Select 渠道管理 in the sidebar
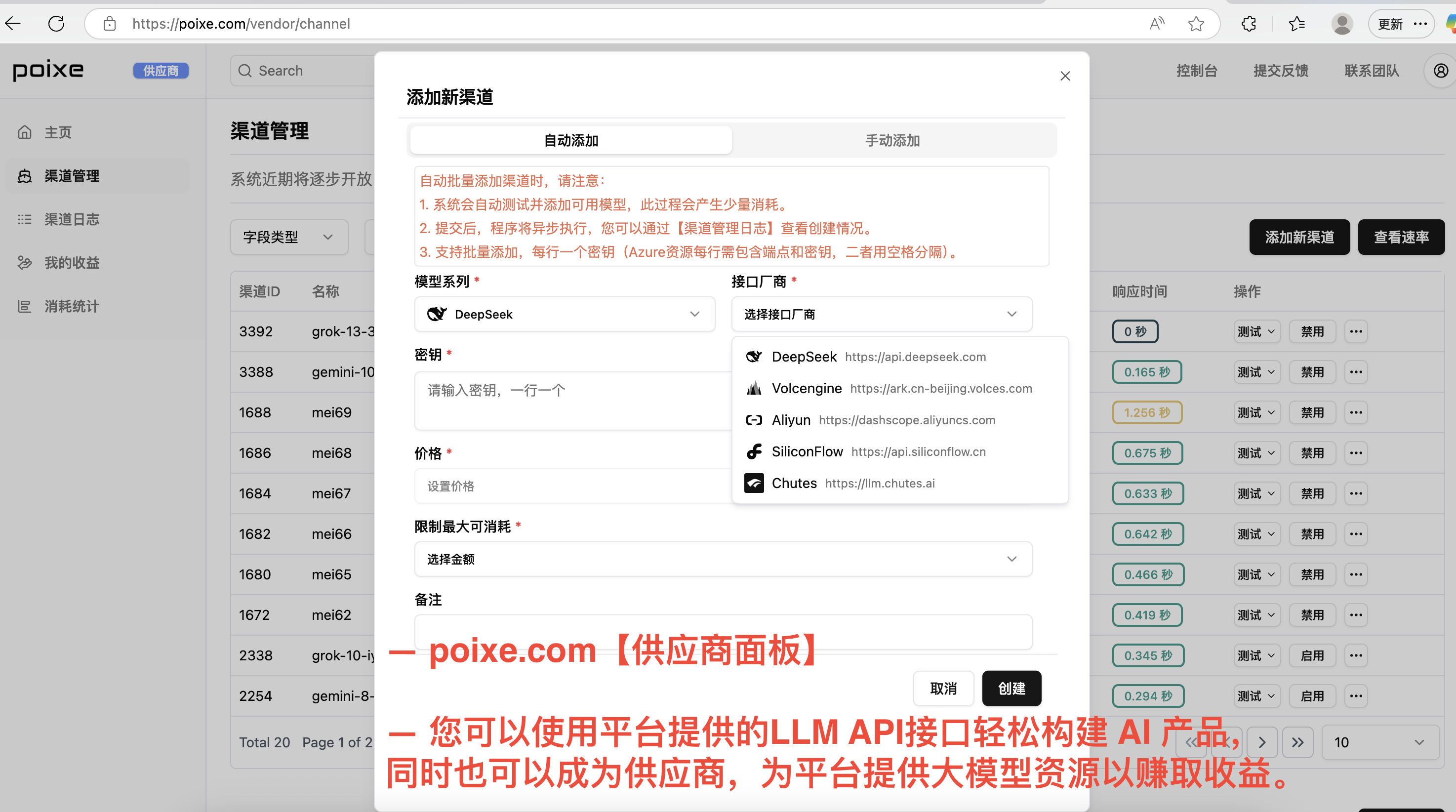This screenshot has height=812, width=1456. (x=97, y=176)
